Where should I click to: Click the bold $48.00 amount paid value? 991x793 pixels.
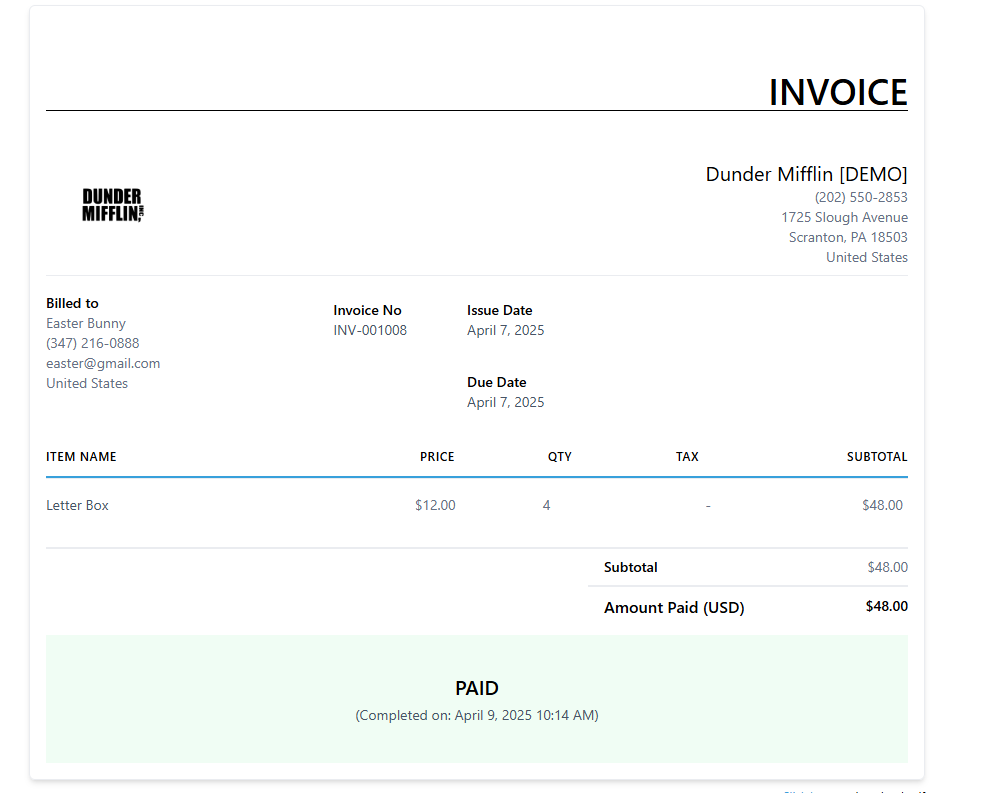pyautogui.click(x=887, y=607)
